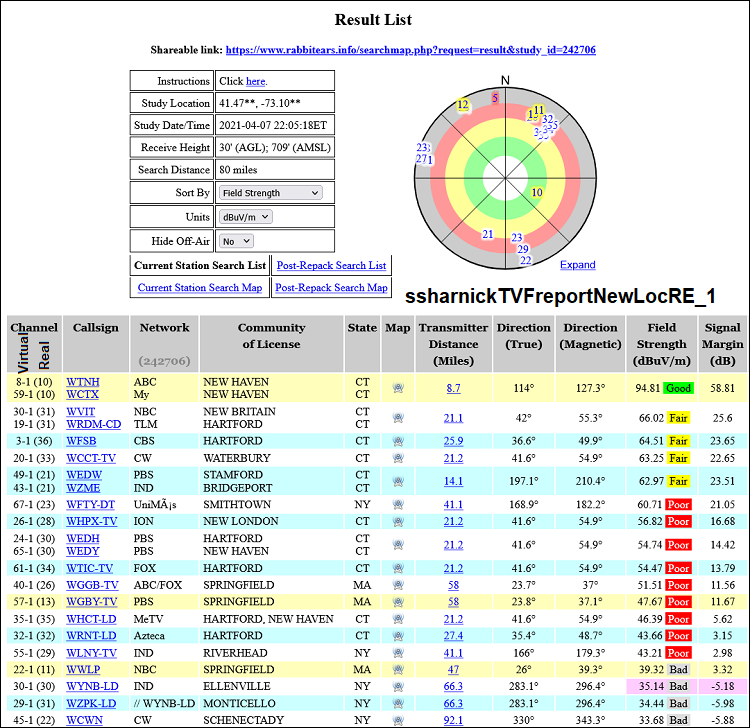The width and height of the screenshot is (750, 728).
Task: Click the shareable rabbitears.info link
Action: [x=411, y=49]
